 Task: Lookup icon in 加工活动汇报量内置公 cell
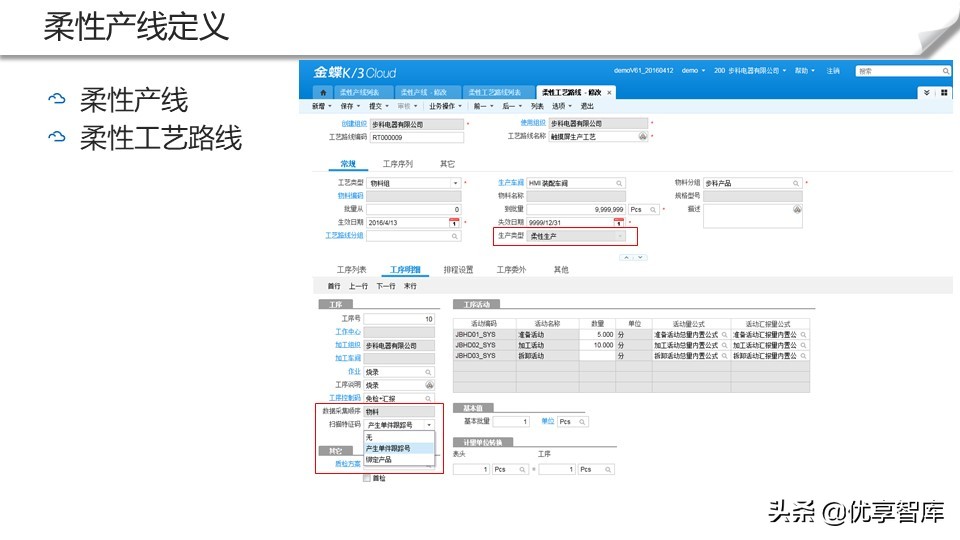pyautogui.click(x=803, y=345)
